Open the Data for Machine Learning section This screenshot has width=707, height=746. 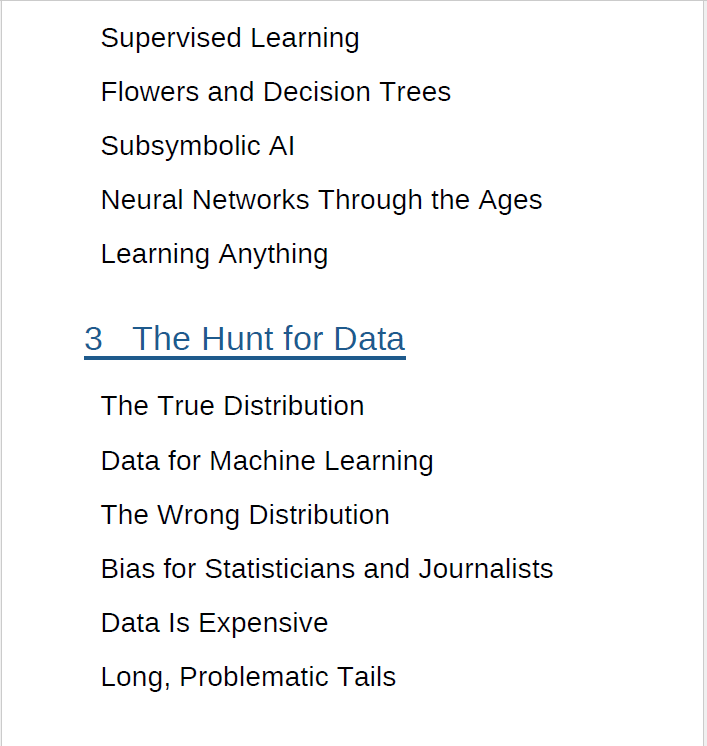click(x=267, y=461)
